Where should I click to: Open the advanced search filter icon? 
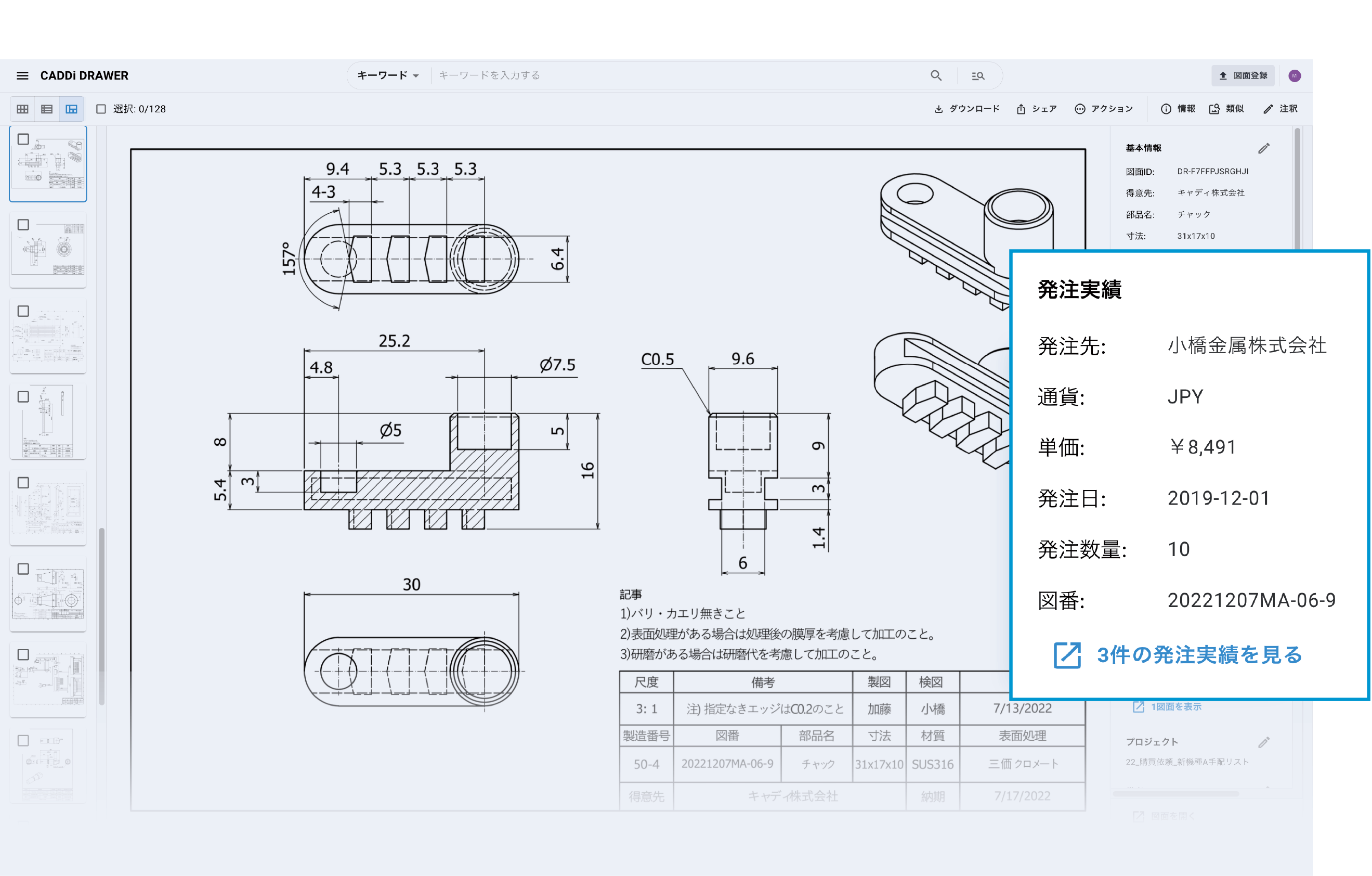point(978,76)
